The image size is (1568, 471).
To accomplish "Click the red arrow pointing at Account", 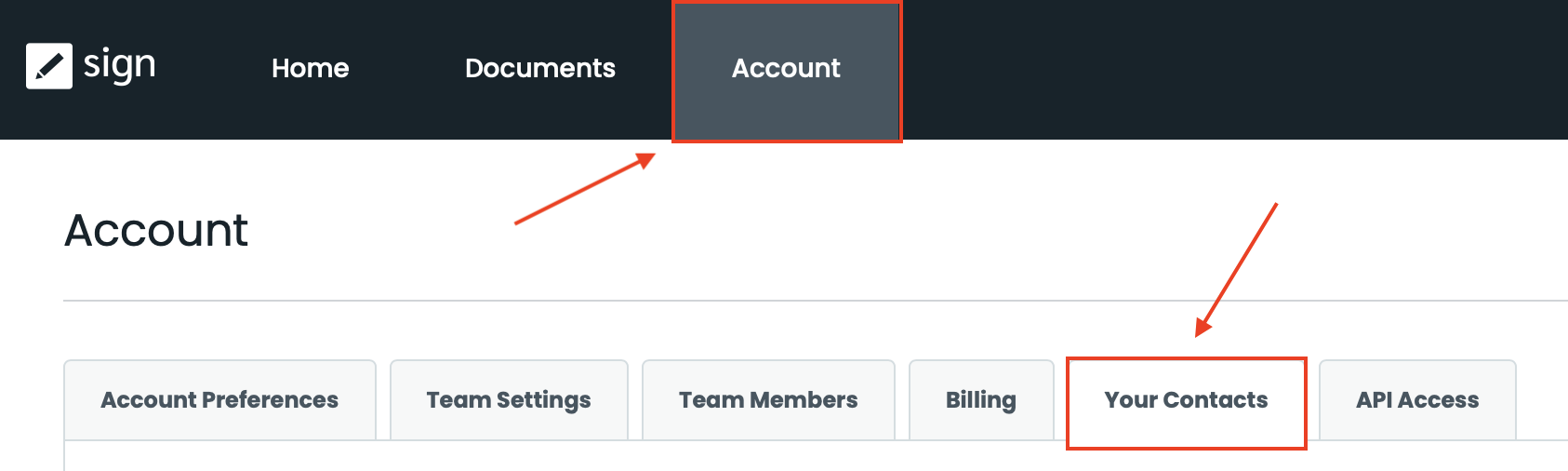I will coord(584,189).
